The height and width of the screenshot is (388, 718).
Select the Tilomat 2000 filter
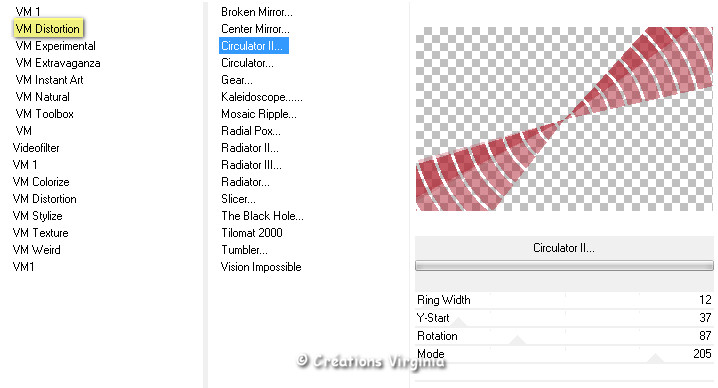tap(252, 233)
